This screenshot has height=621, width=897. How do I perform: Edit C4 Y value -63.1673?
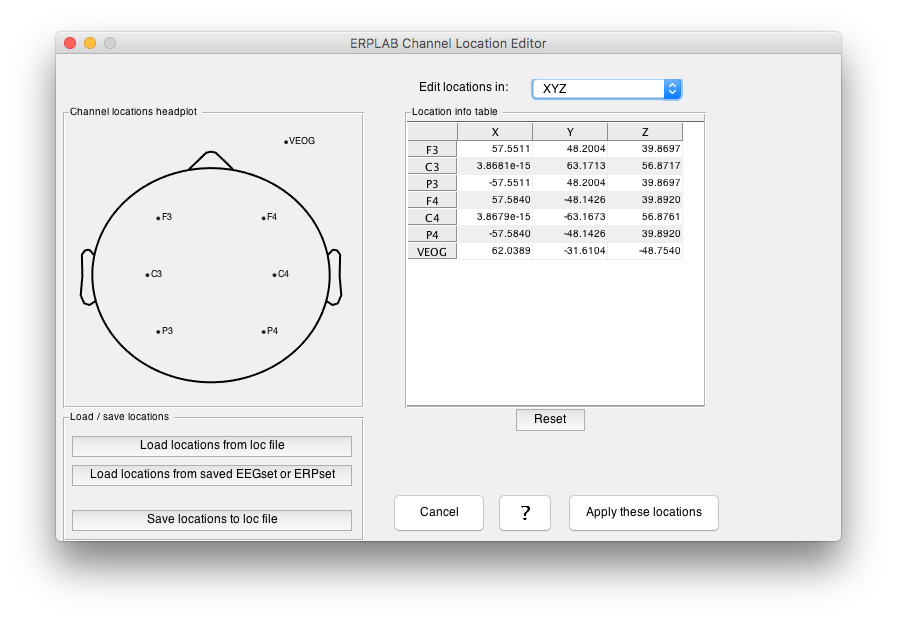coord(570,217)
